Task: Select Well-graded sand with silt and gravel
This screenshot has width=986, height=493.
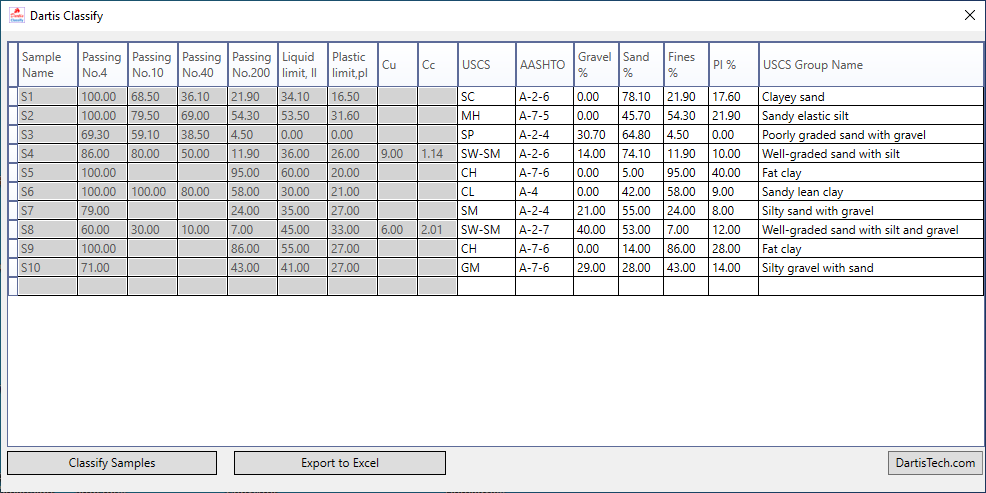Action: (x=871, y=230)
